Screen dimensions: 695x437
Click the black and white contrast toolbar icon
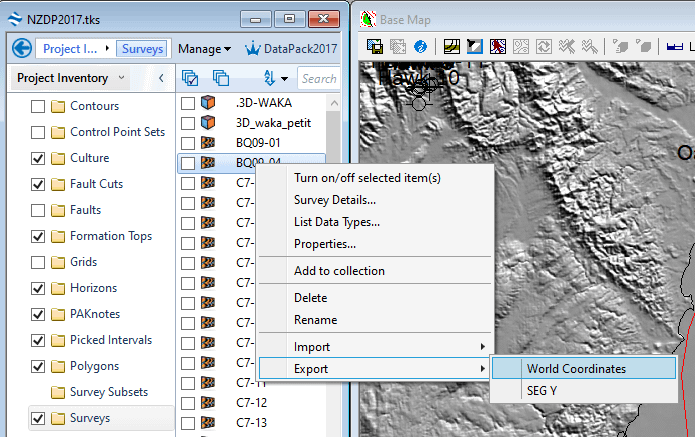474,46
